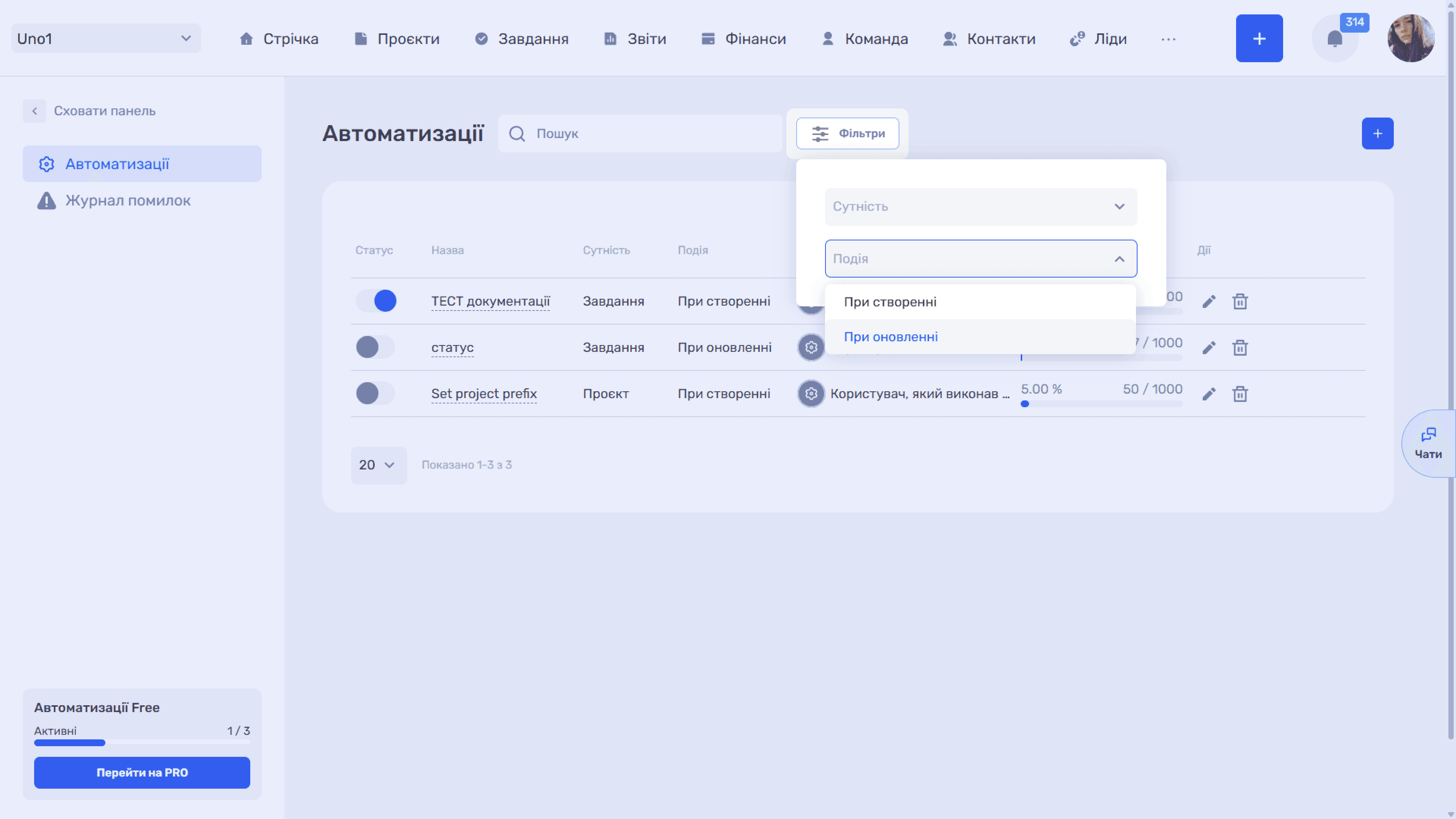The image size is (1456, 819).
Task: Edit the Set project prefix automation
Action: pyautogui.click(x=1208, y=394)
